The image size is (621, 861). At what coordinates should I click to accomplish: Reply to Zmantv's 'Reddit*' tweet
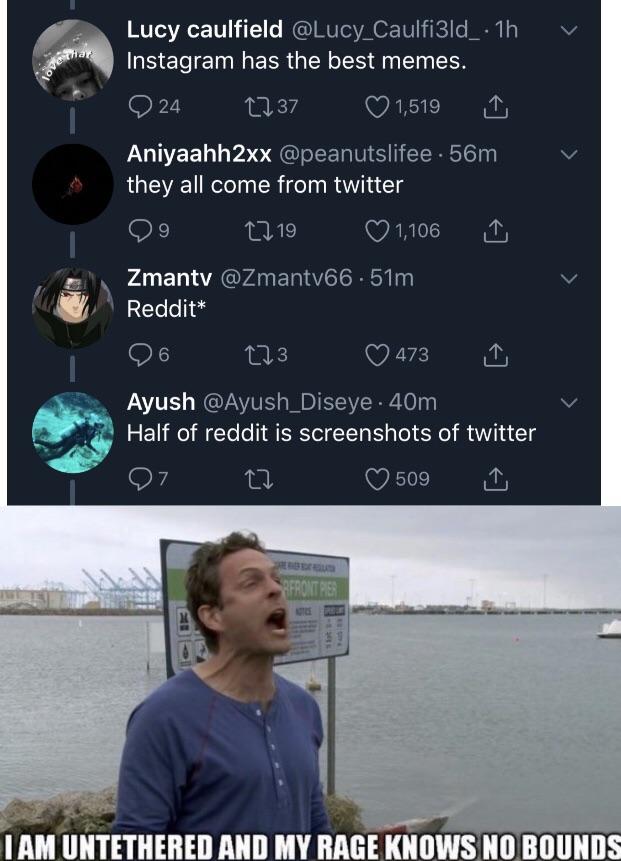point(140,355)
